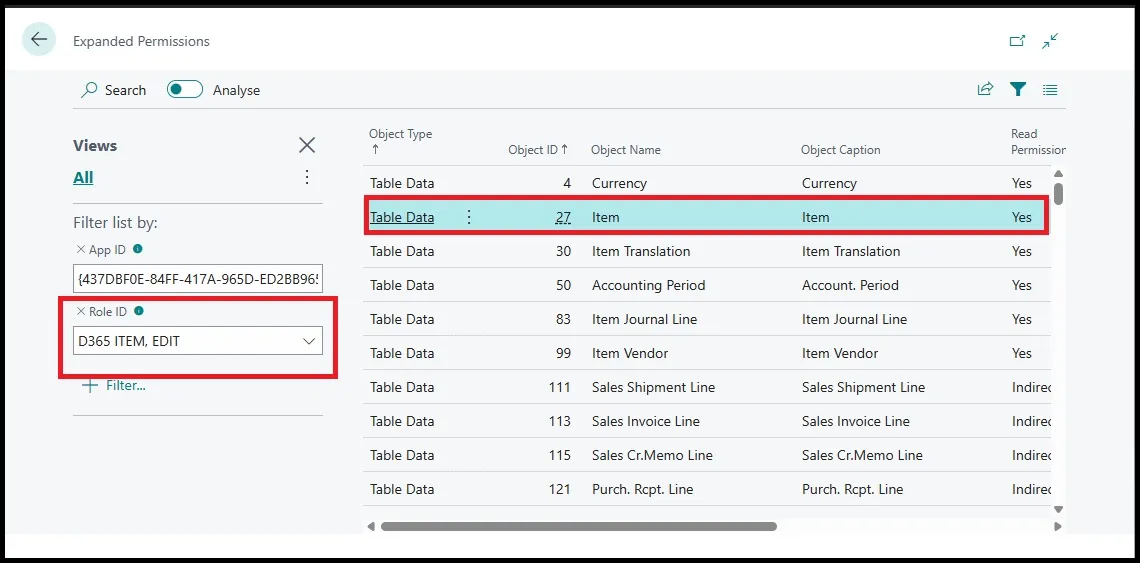The image size is (1140, 563).
Task: Click Object ID 121 cell
Action: click(x=560, y=490)
